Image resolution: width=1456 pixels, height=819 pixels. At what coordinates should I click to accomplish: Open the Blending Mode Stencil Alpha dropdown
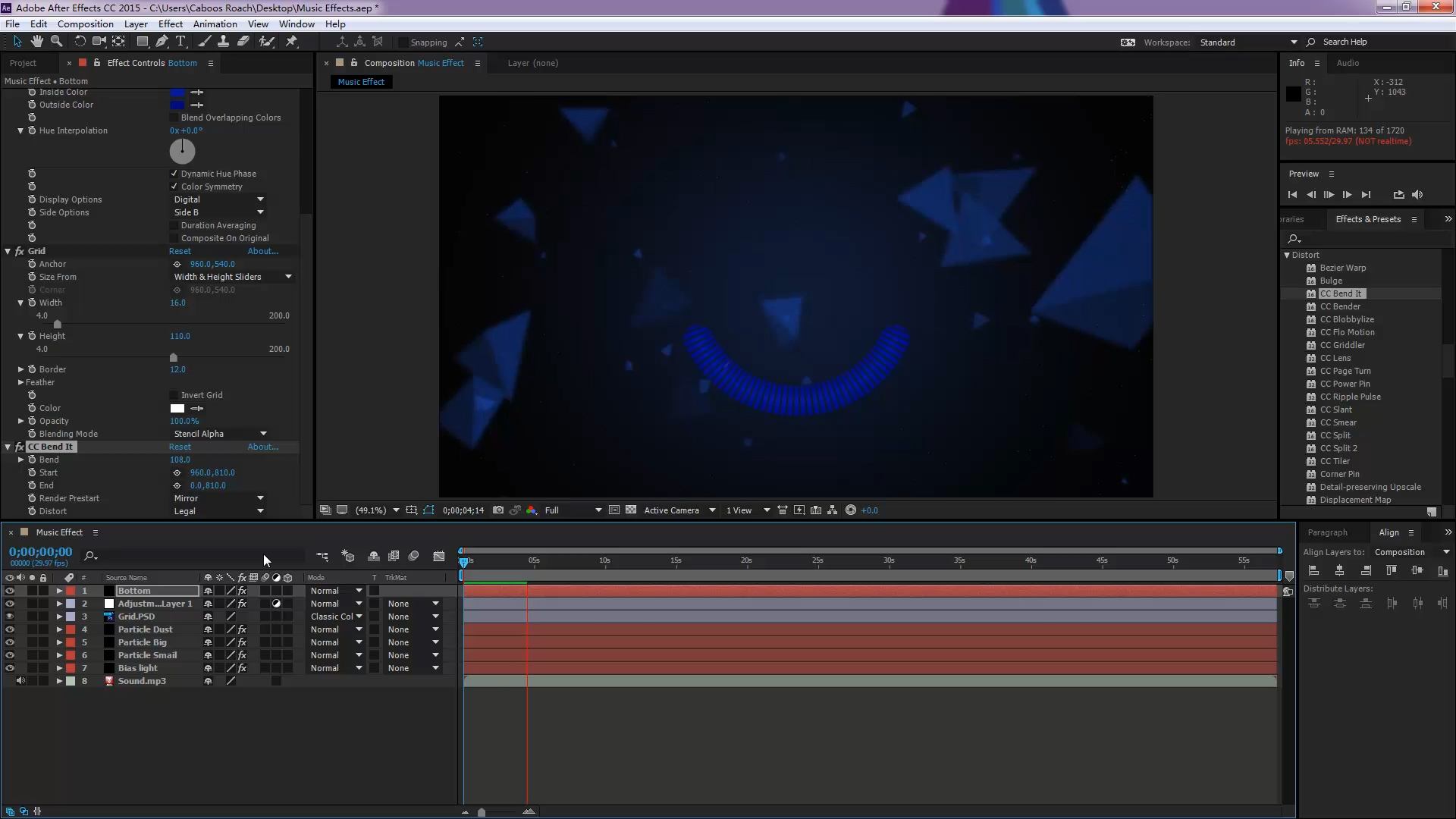click(x=220, y=434)
